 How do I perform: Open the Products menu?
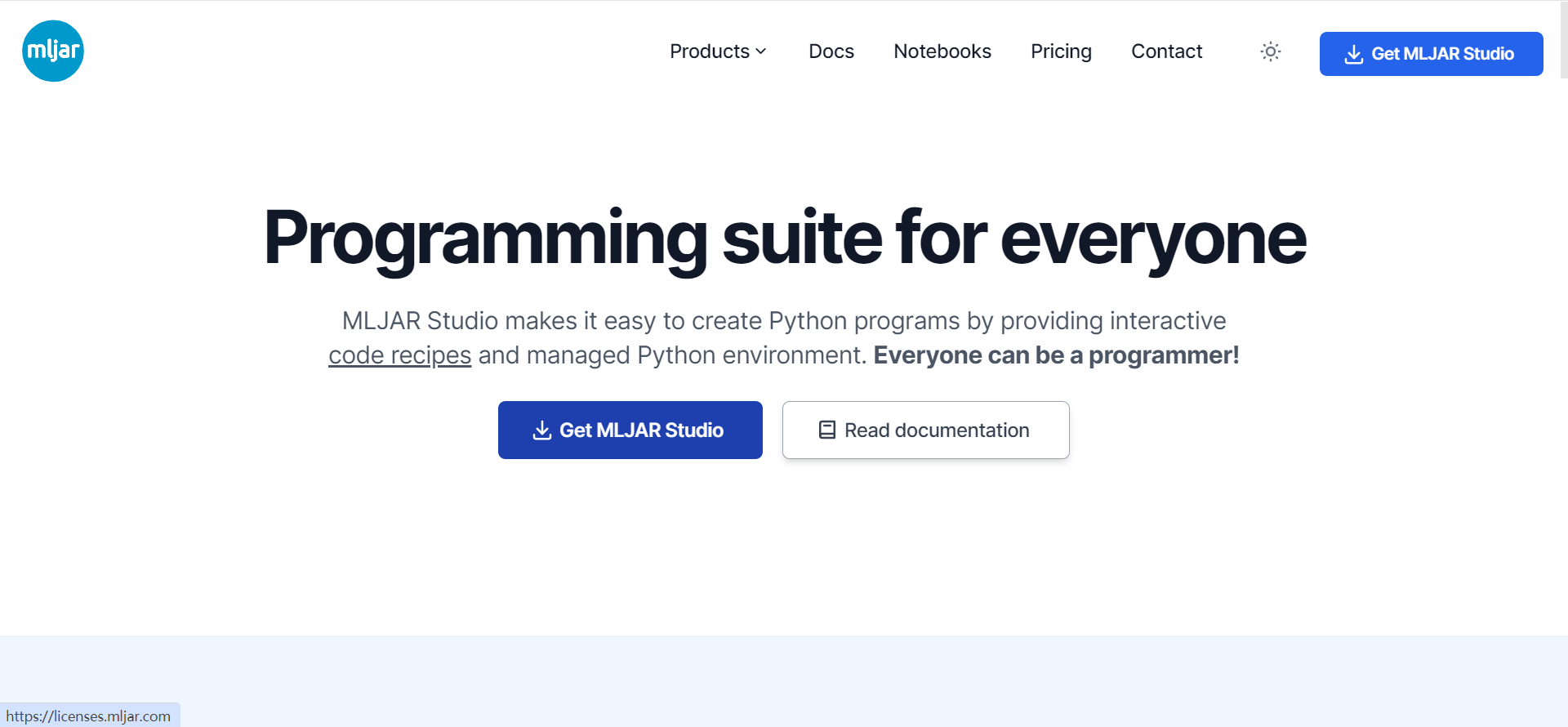pyautogui.click(x=709, y=51)
